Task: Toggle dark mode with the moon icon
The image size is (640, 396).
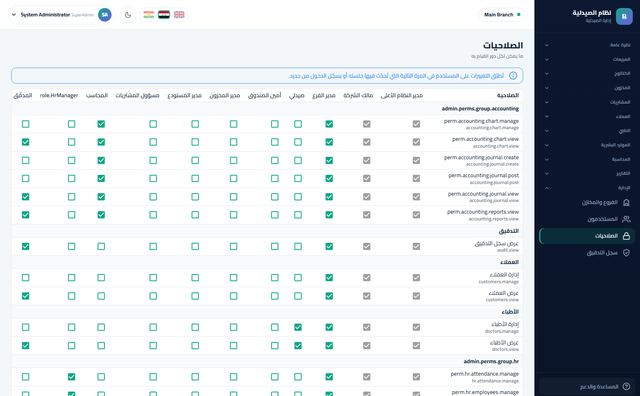Action: 128,15
